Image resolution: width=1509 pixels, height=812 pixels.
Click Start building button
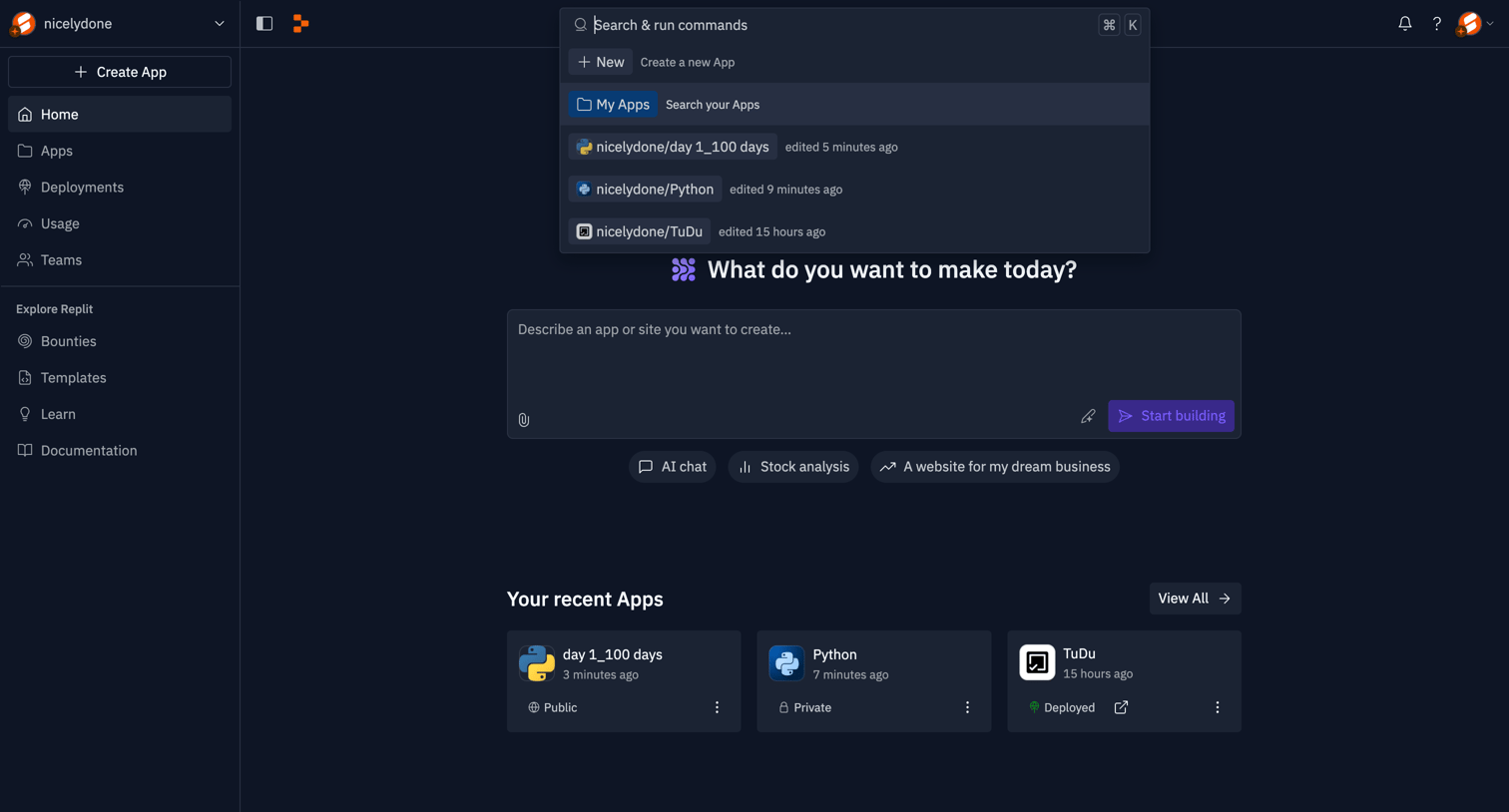(1171, 416)
